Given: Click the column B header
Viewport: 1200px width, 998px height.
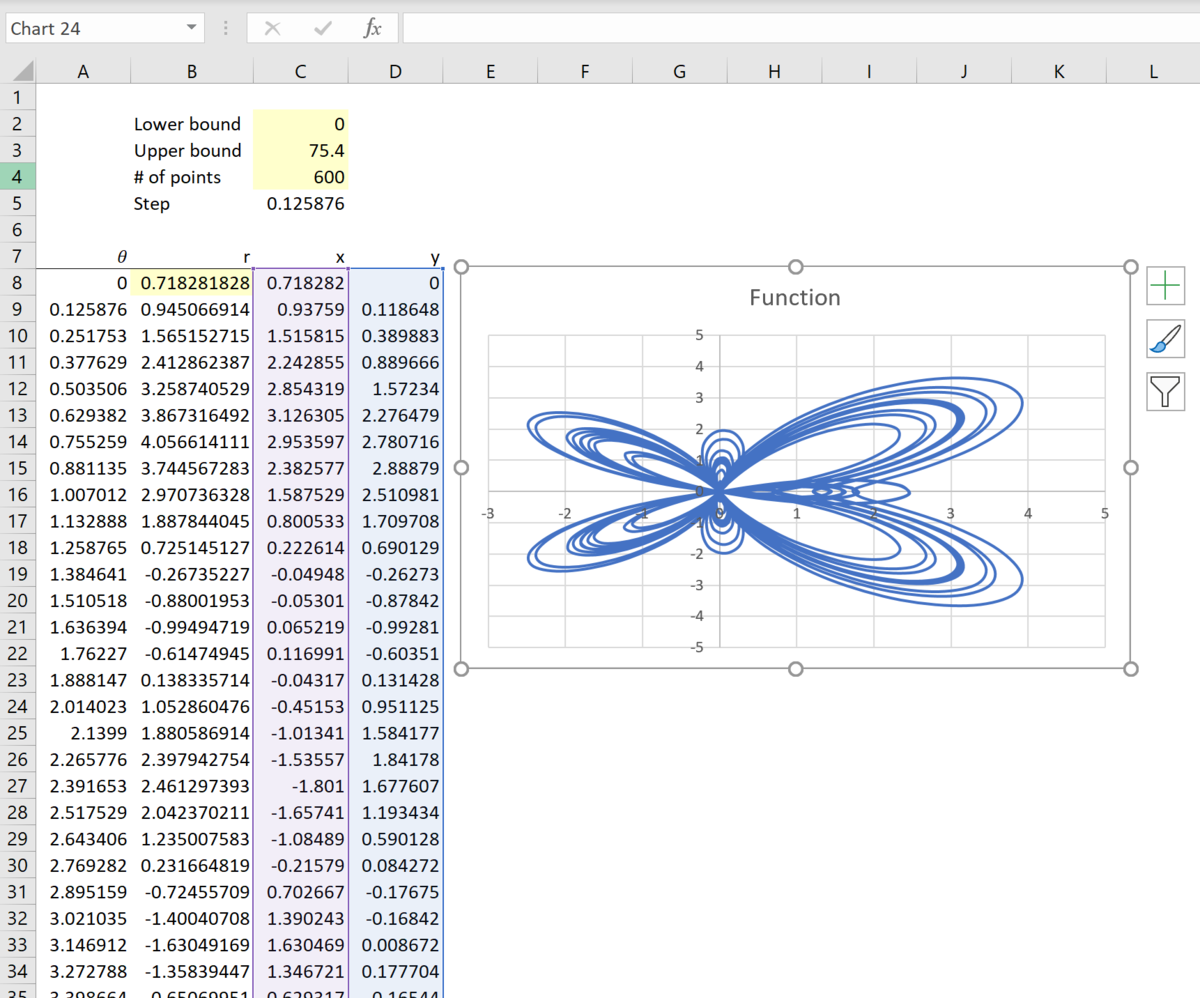Looking at the screenshot, I should point(191,71).
